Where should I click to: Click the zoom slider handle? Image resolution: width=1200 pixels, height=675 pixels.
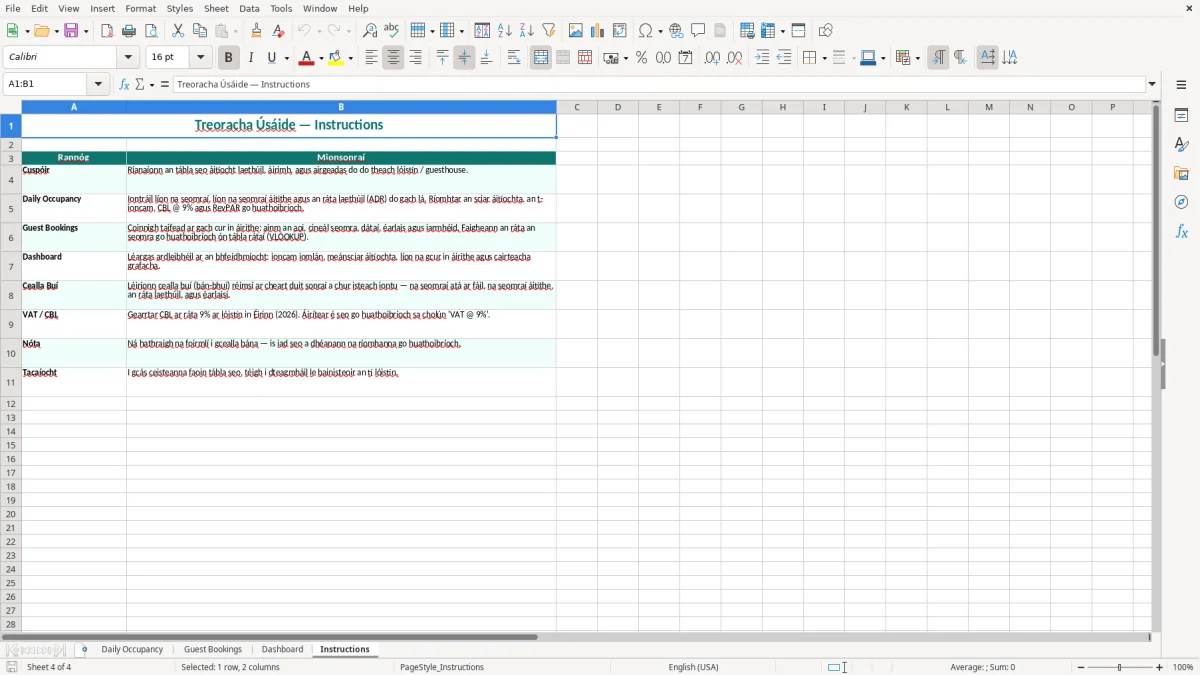click(1120, 667)
